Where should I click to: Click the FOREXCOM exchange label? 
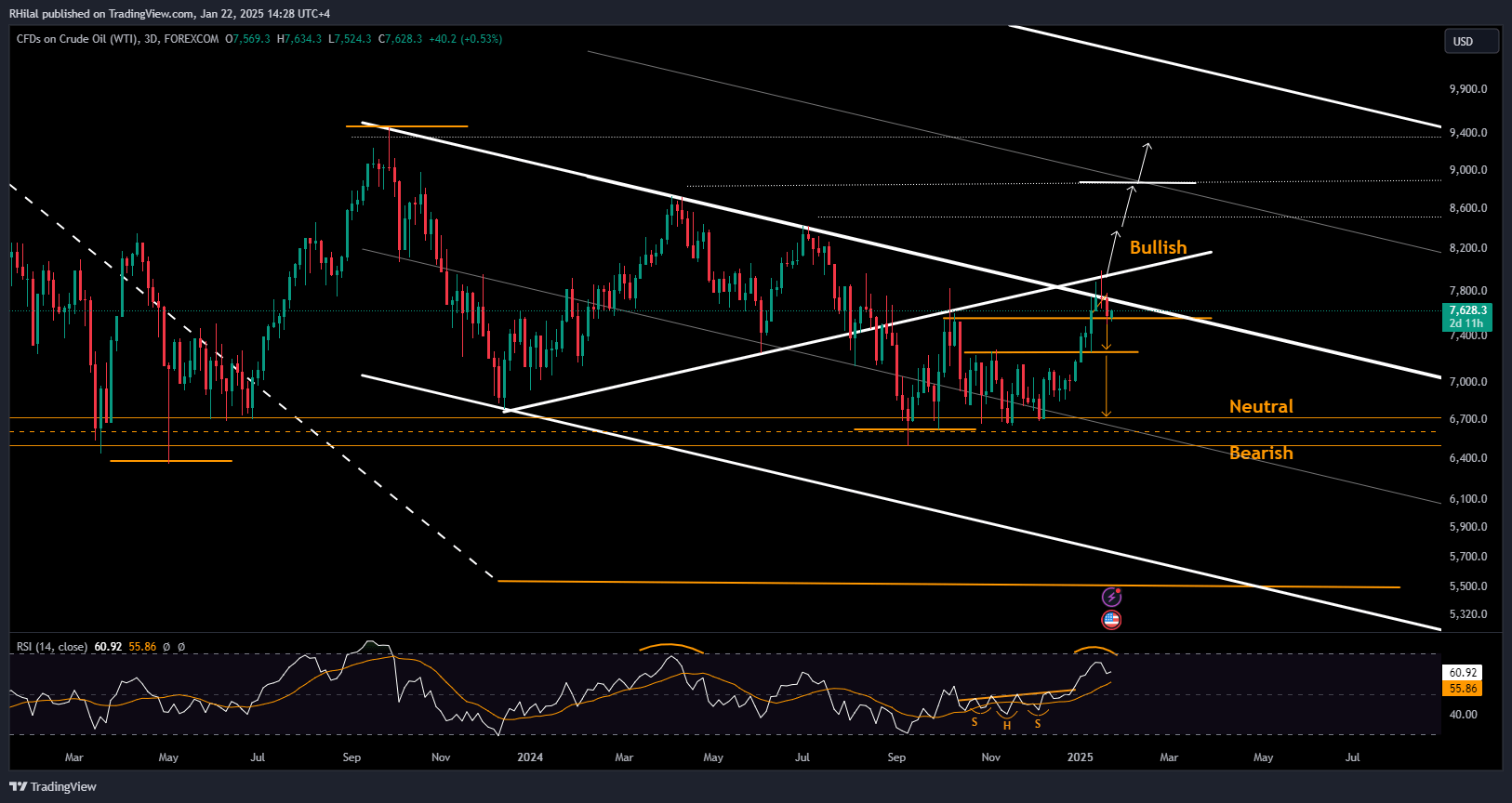pyautogui.click(x=192, y=39)
